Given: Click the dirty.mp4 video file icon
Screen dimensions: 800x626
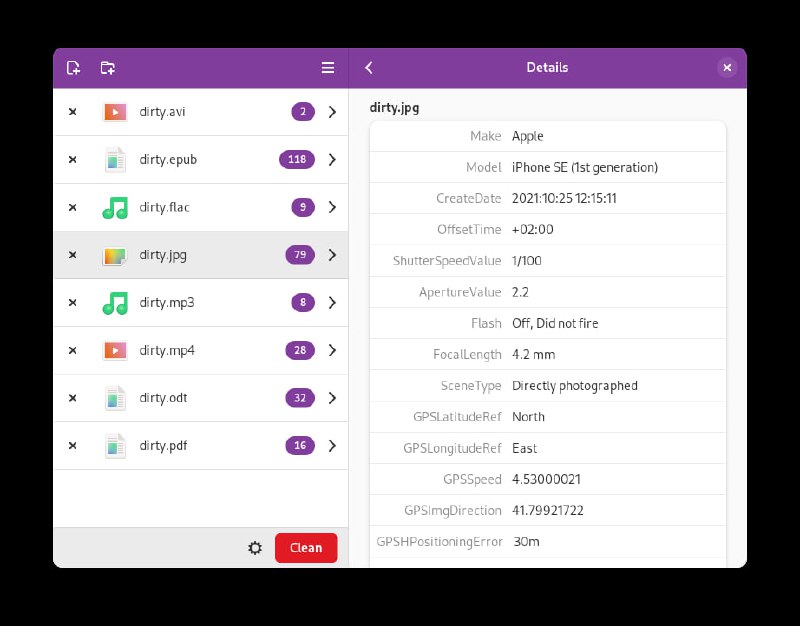Looking at the screenshot, I should pos(114,350).
